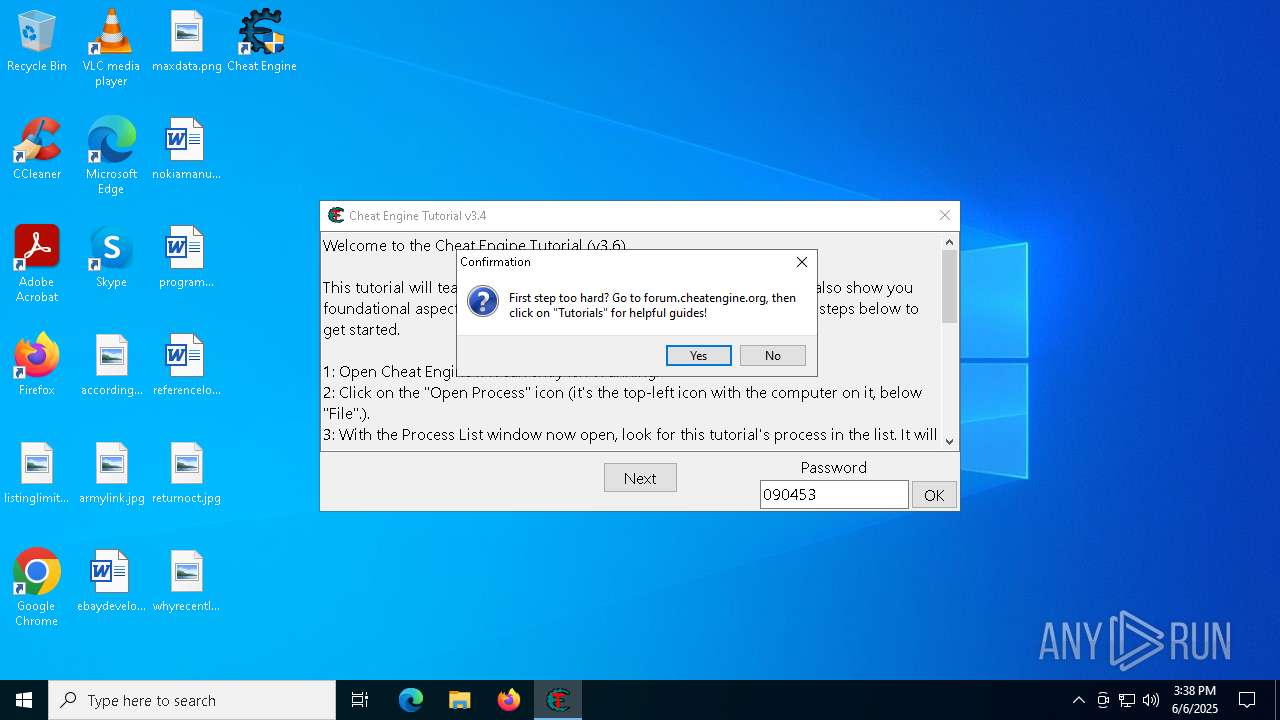Click OK next to the Password field
Image resolution: width=1280 pixels, height=720 pixels.
934,495
